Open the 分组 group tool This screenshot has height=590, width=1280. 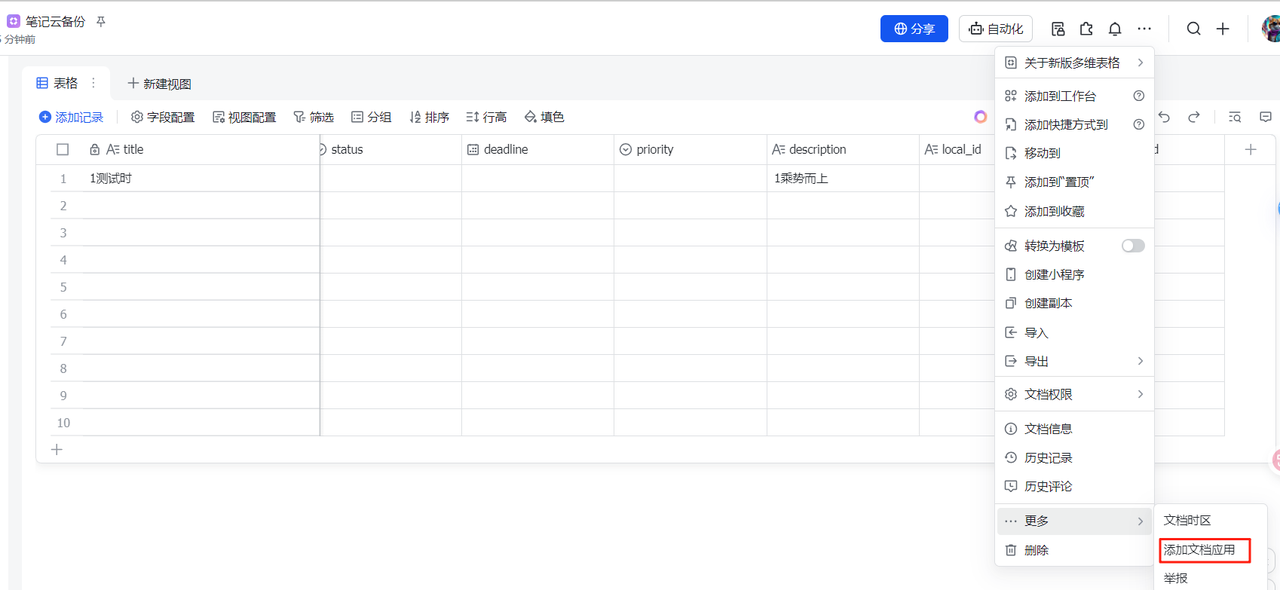click(x=371, y=117)
